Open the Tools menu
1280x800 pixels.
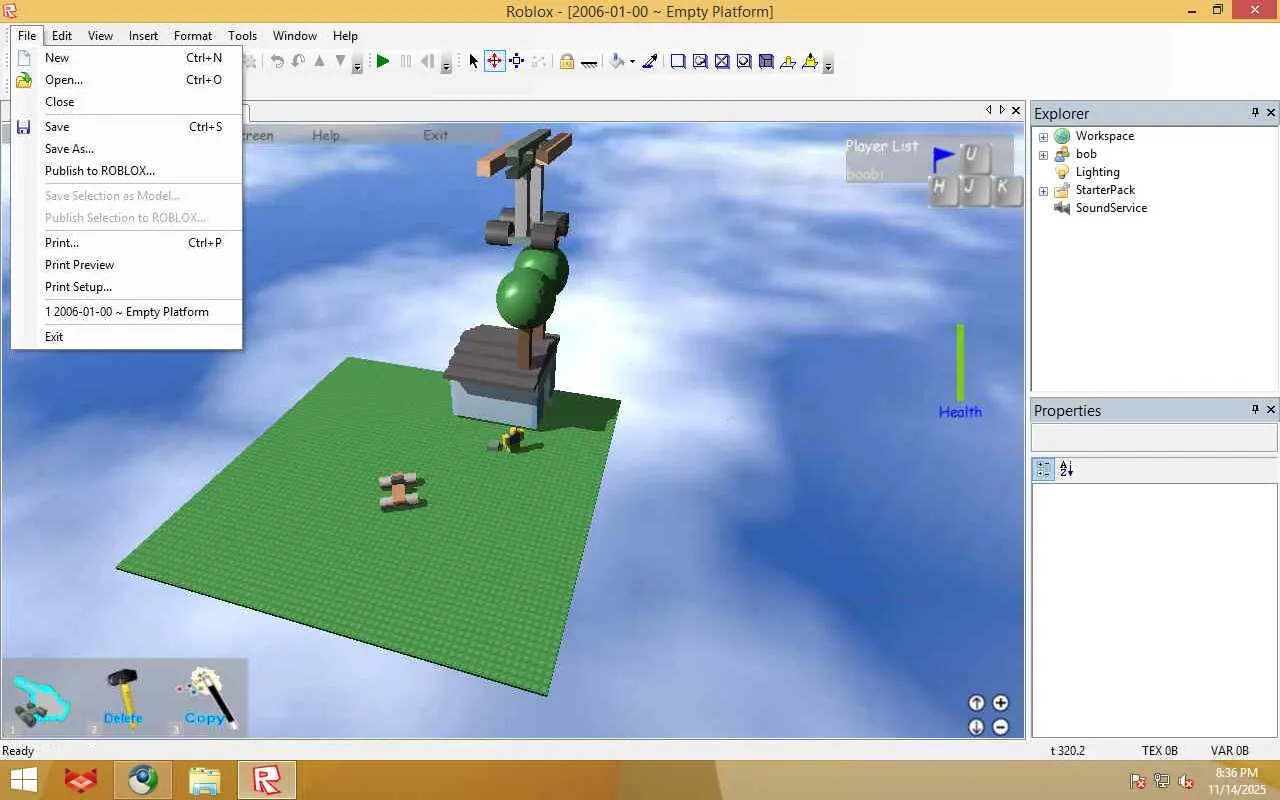tap(243, 36)
